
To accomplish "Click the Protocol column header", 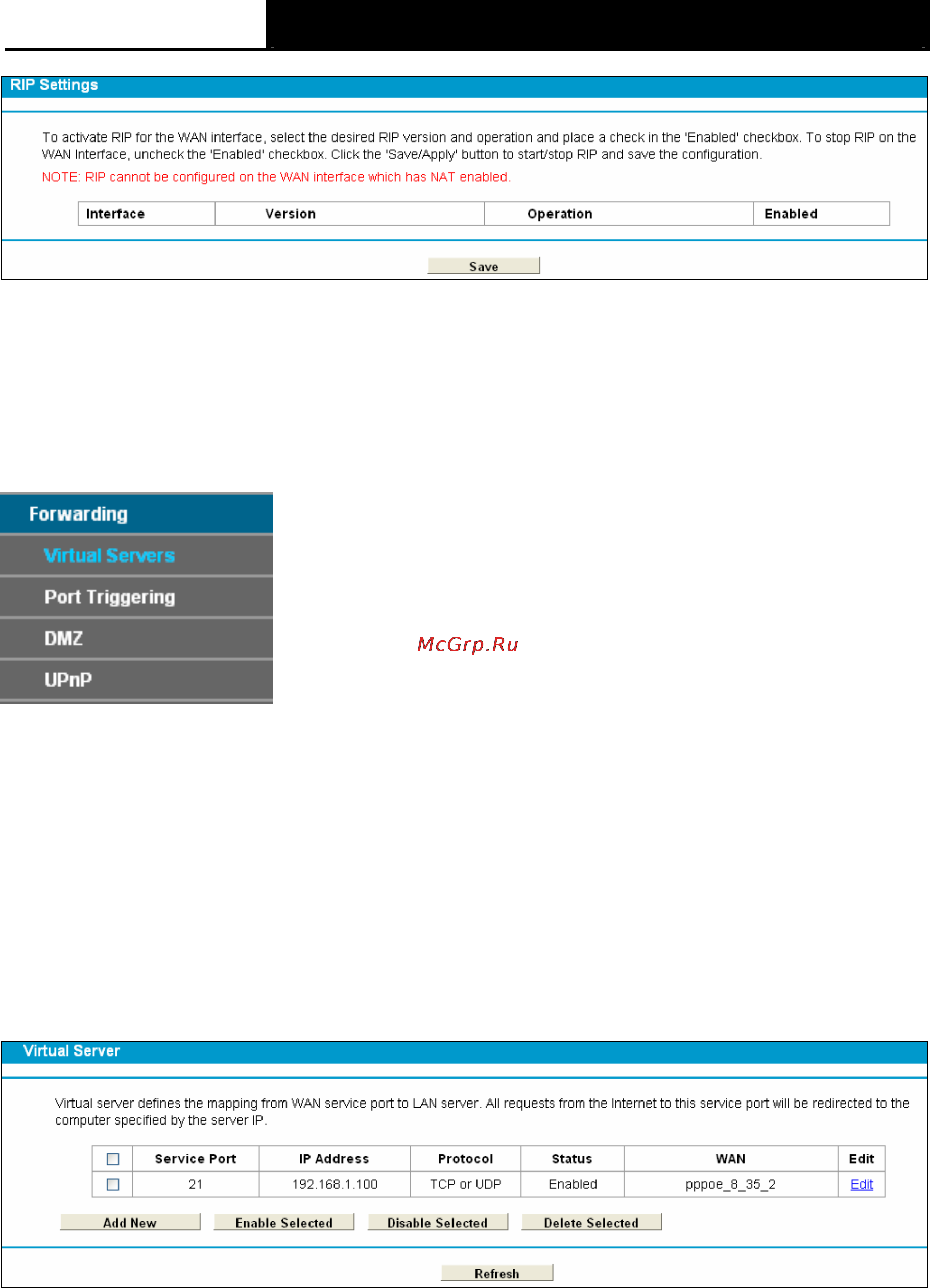I will click(466, 1159).
